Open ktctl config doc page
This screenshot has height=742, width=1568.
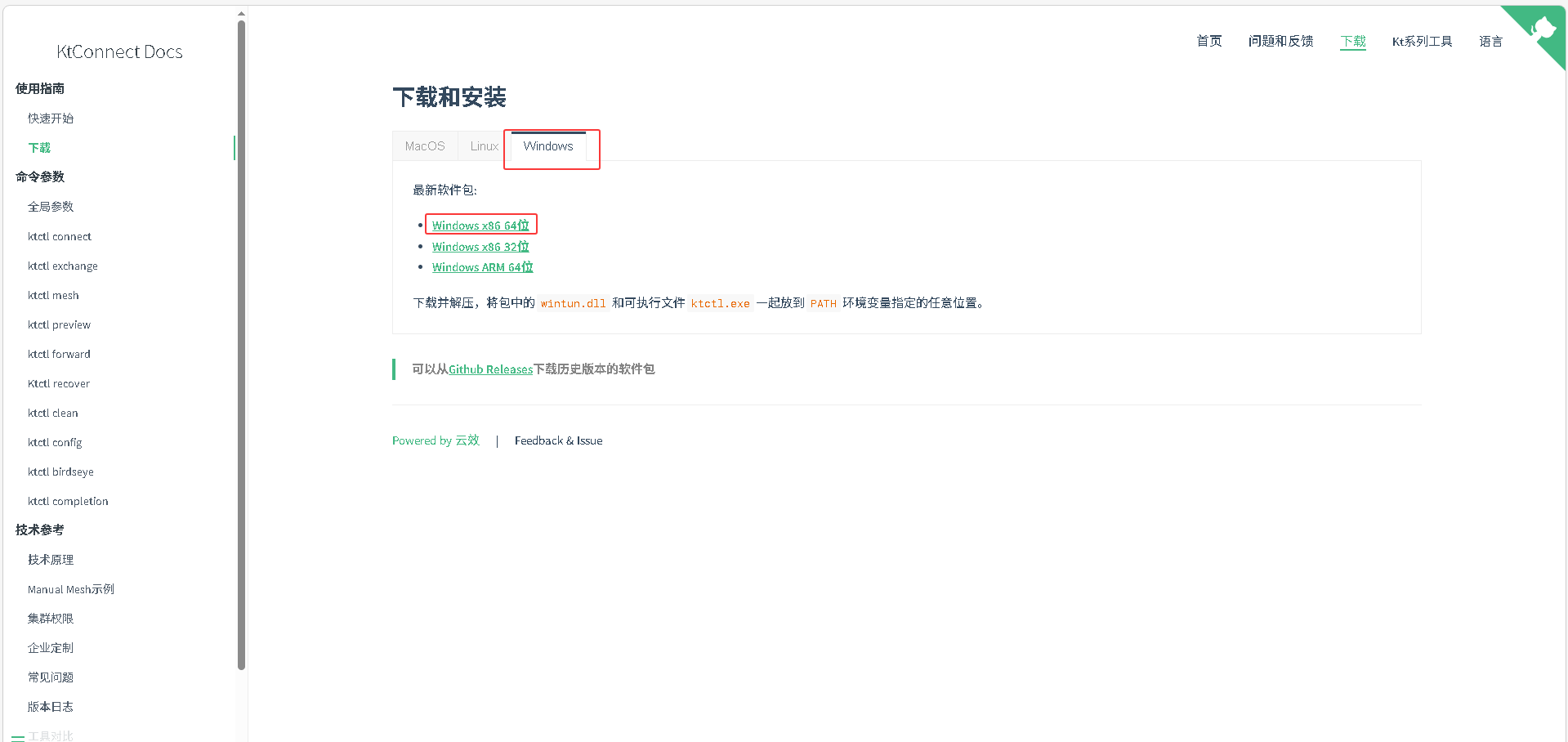tap(55, 442)
